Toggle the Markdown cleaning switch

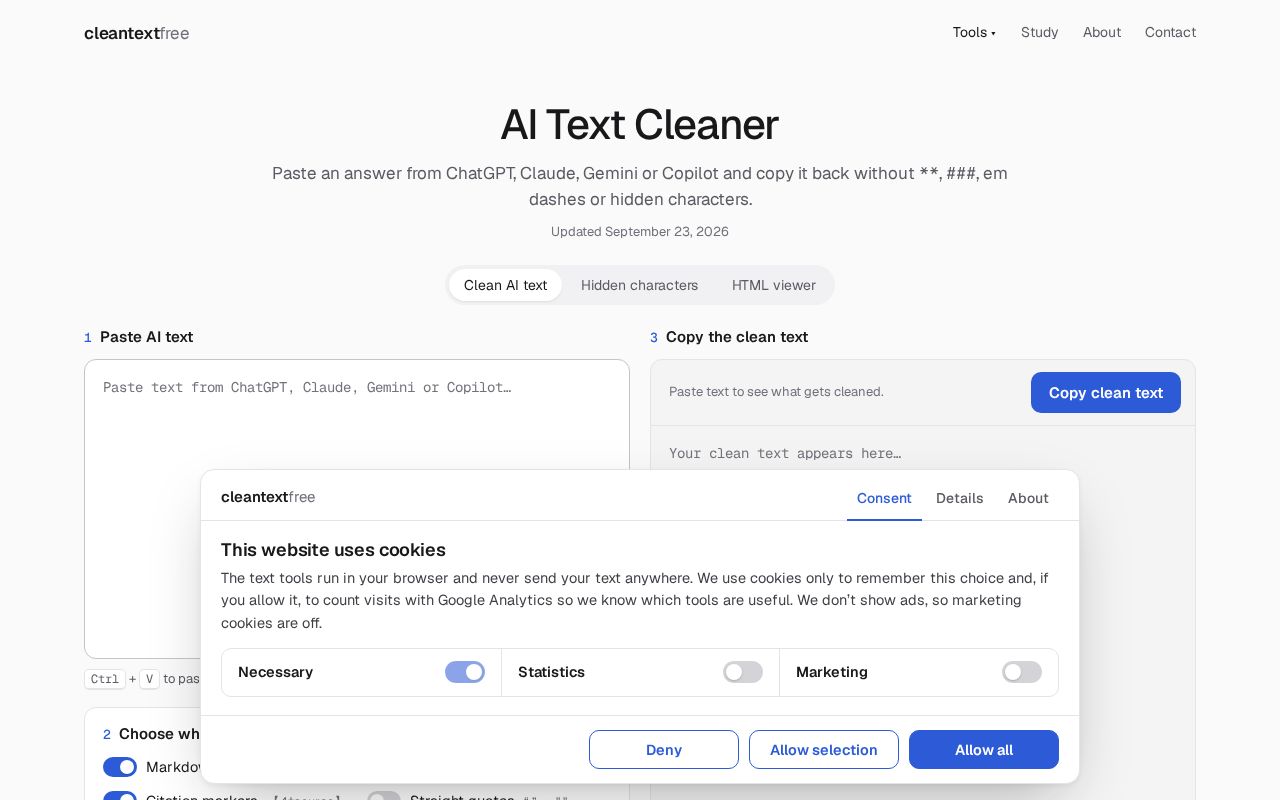coord(120,767)
